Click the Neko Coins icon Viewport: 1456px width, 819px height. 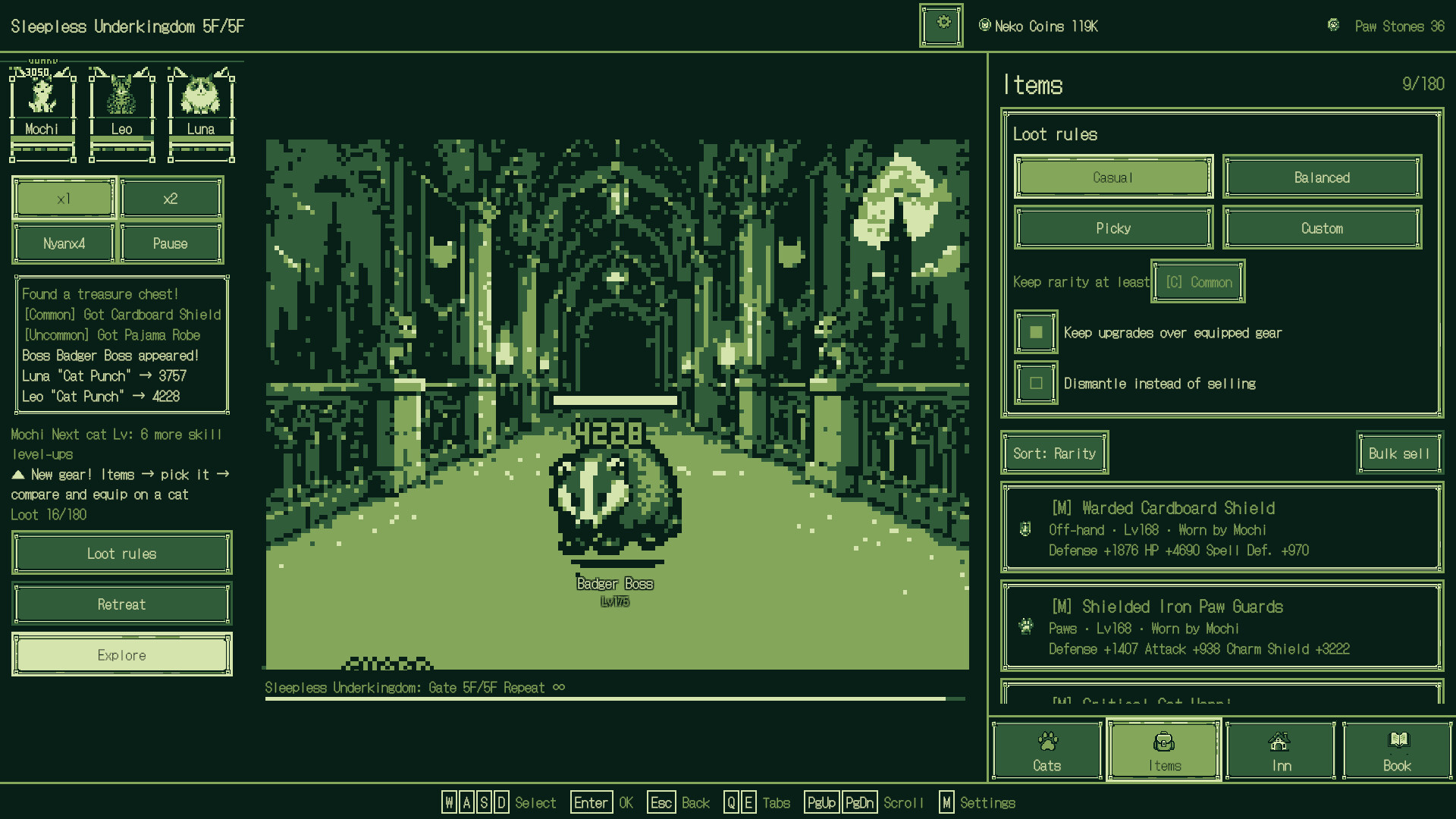coord(984,25)
